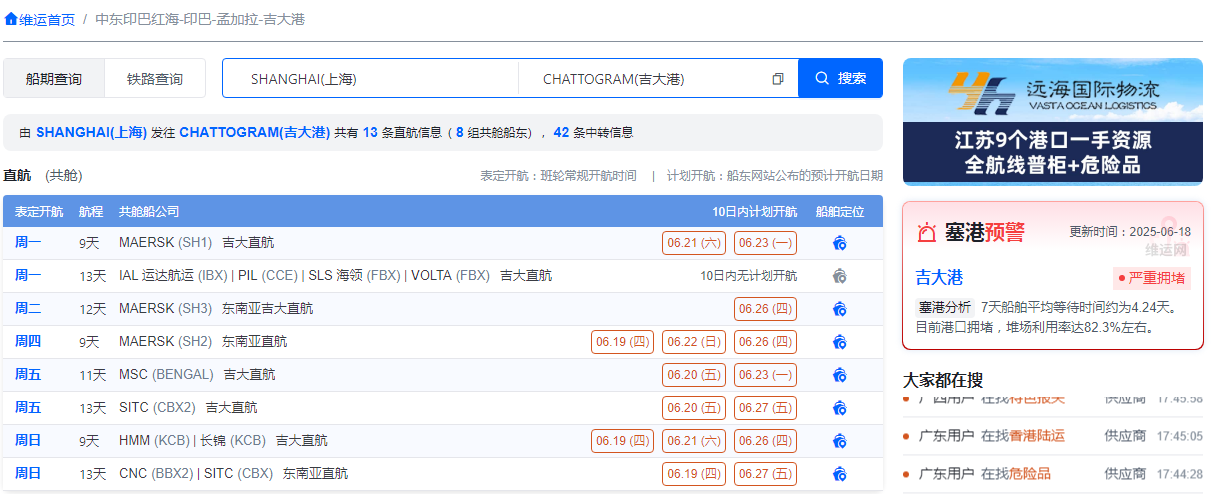The image size is (1232, 494).
Task: Select 06.26 (四) date in MAERSK (SH2) row
Action: click(765, 341)
